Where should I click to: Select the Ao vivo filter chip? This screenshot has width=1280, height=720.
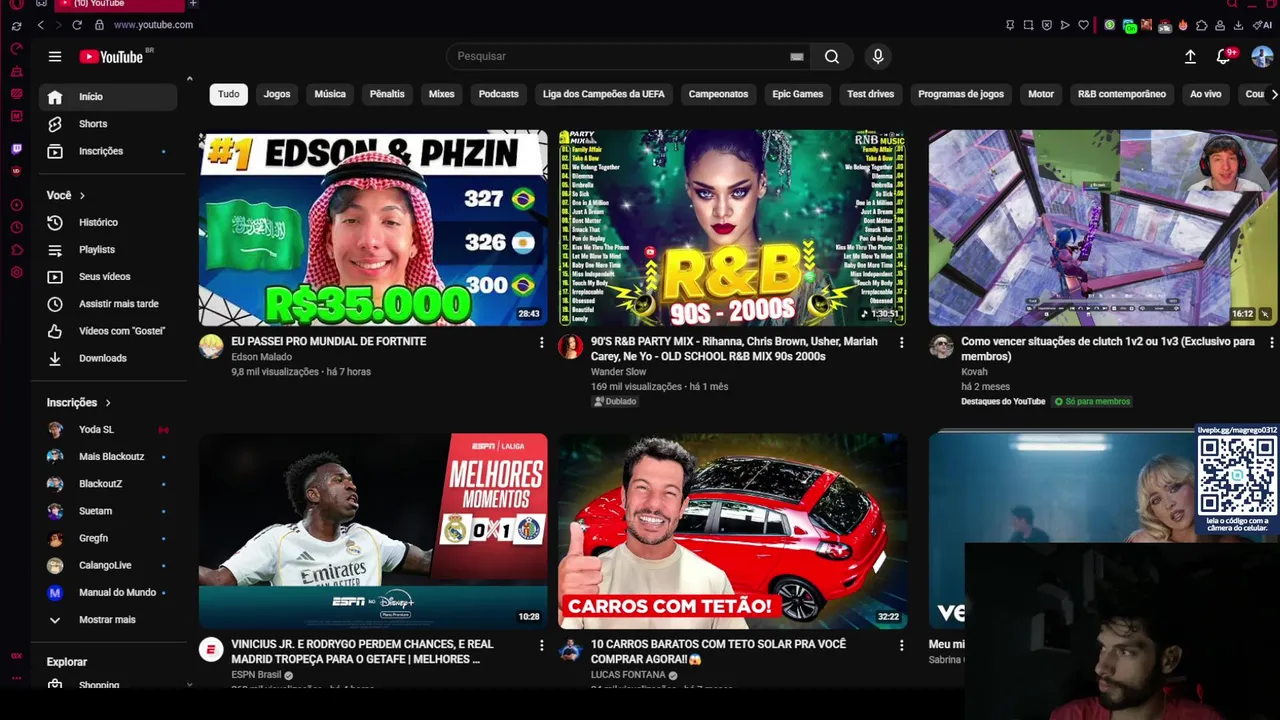pyautogui.click(x=1205, y=94)
